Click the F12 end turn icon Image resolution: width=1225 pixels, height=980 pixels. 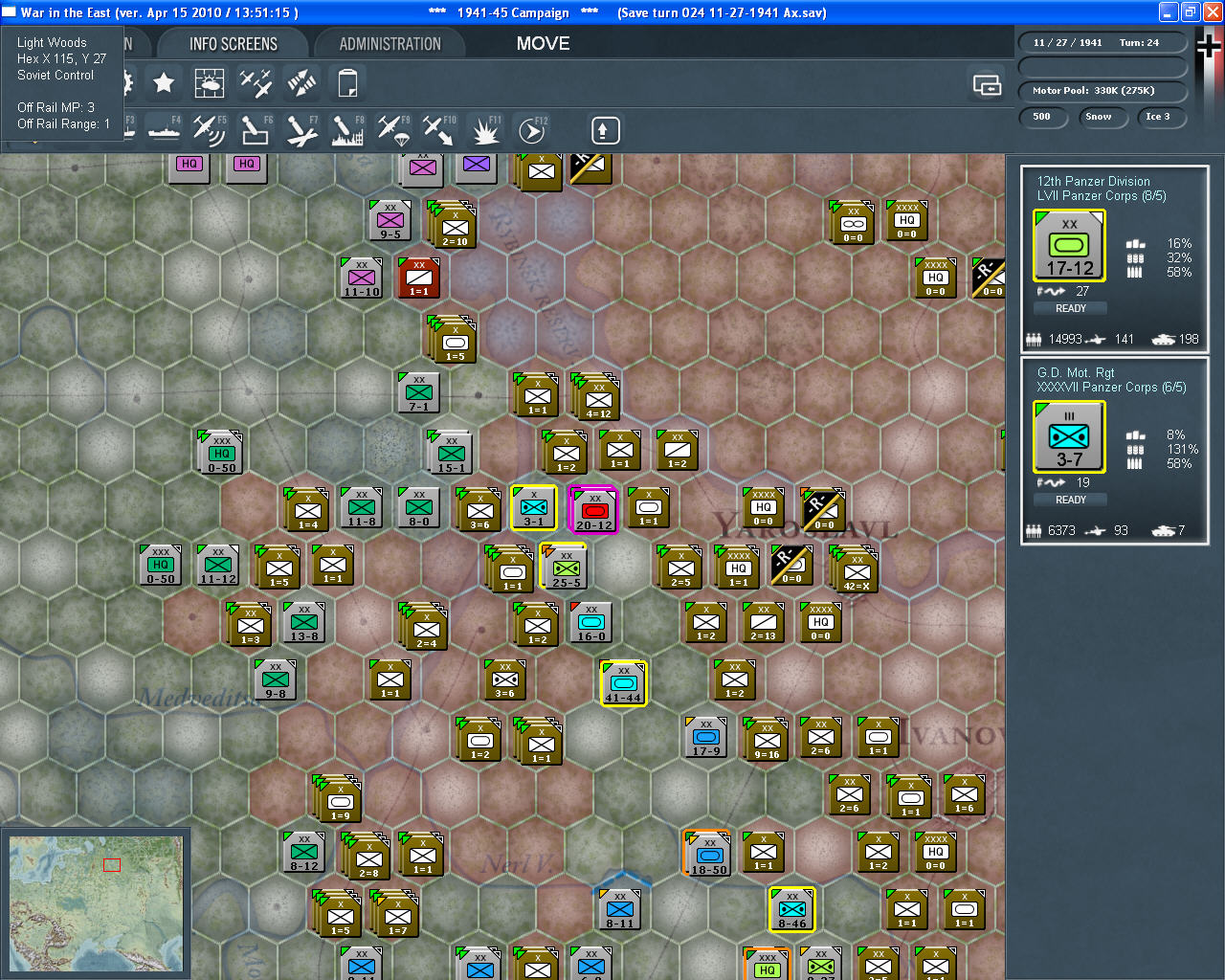click(x=532, y=130)
